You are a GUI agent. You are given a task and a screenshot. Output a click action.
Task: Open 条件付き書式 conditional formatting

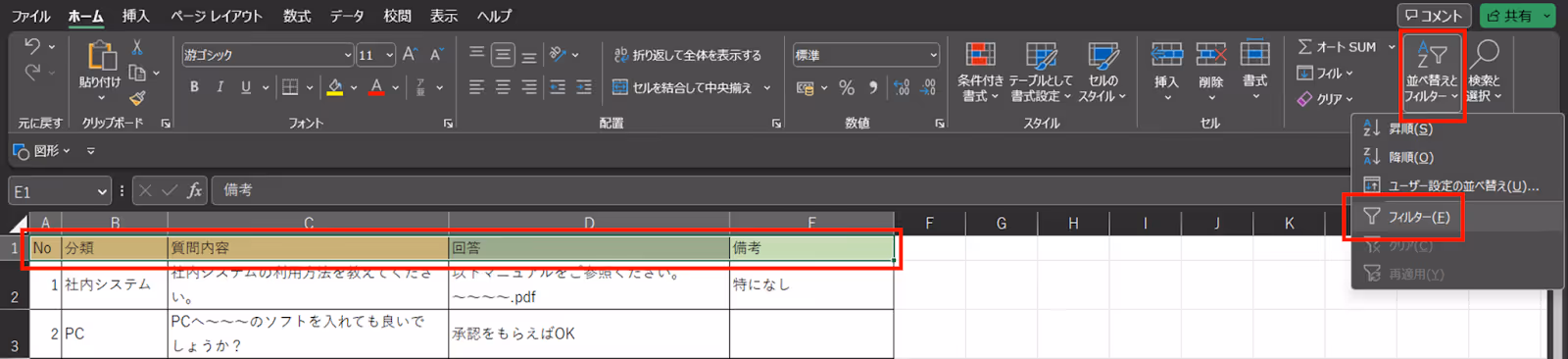[980, 72]
